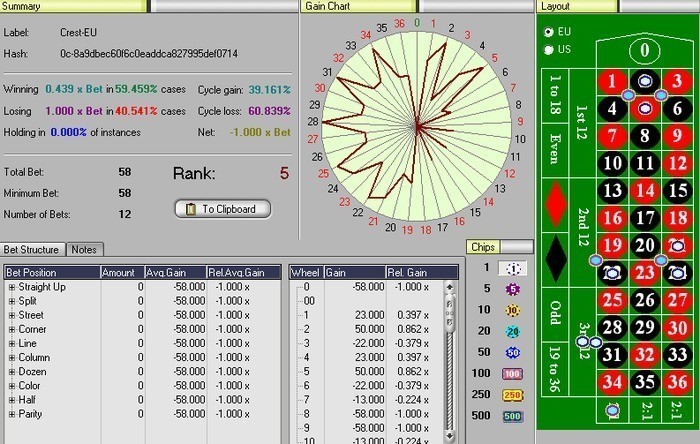The width and height of the screenshot is (700, 444).
Task: Pick the orange 10 chip
Action: coord(512,310)
